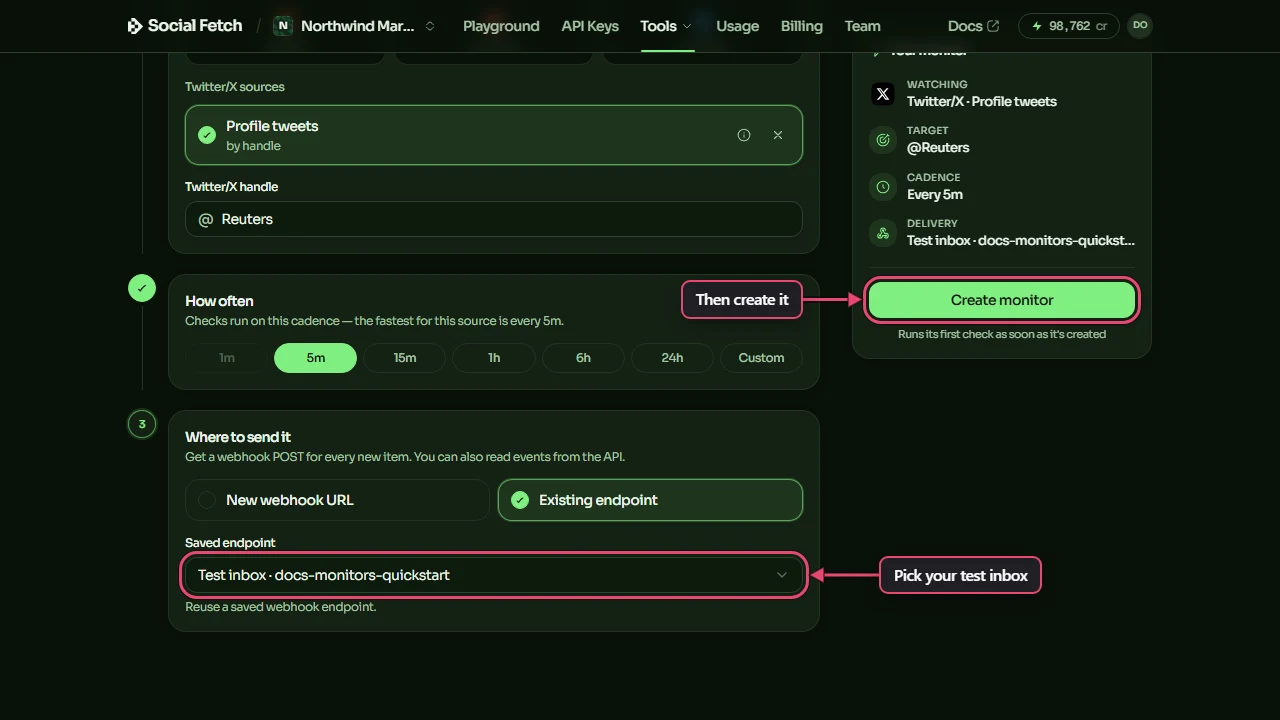Viewport: 1280px width, 720px height.
Task: Click 'Reuse a saved webhook endpoint.' text
Action: pyautogui.click(x=281, y=607)
